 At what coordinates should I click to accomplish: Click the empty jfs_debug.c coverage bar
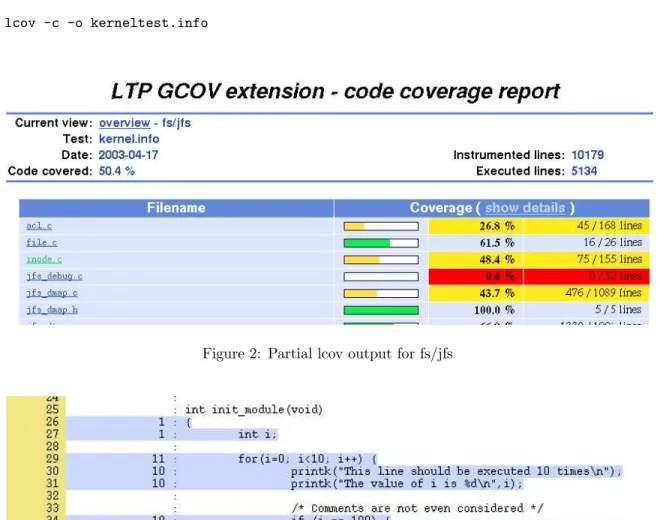[381, 277]
